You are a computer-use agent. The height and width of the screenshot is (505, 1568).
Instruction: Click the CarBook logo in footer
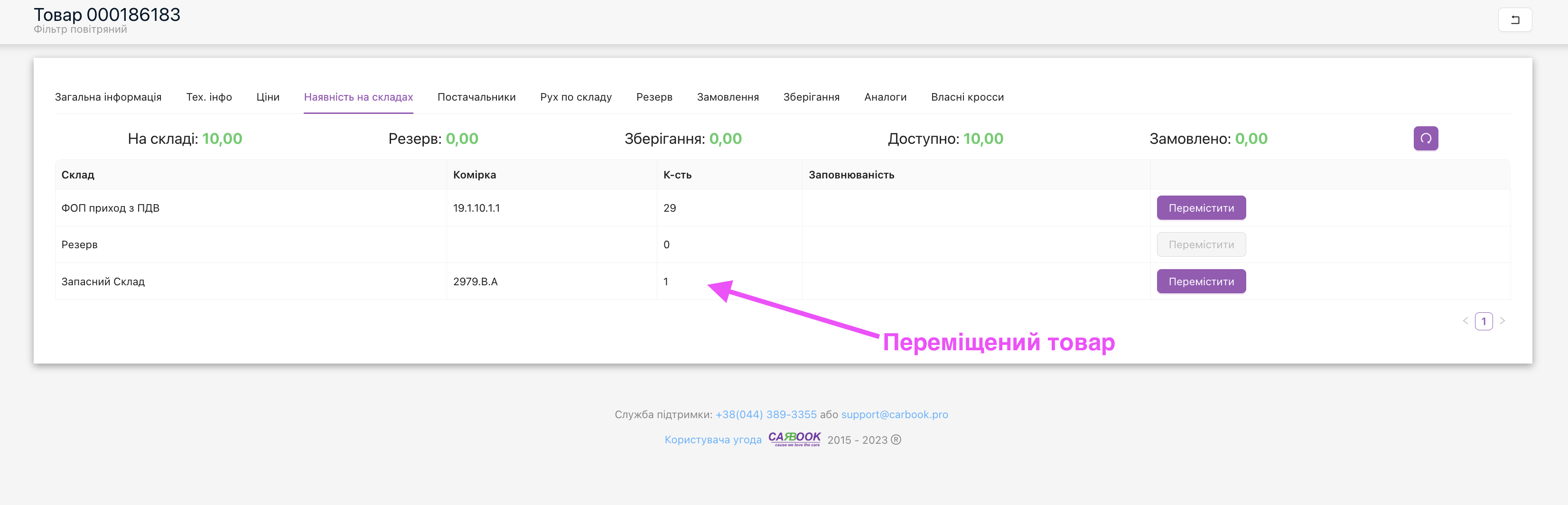click(x=794, y=439)
